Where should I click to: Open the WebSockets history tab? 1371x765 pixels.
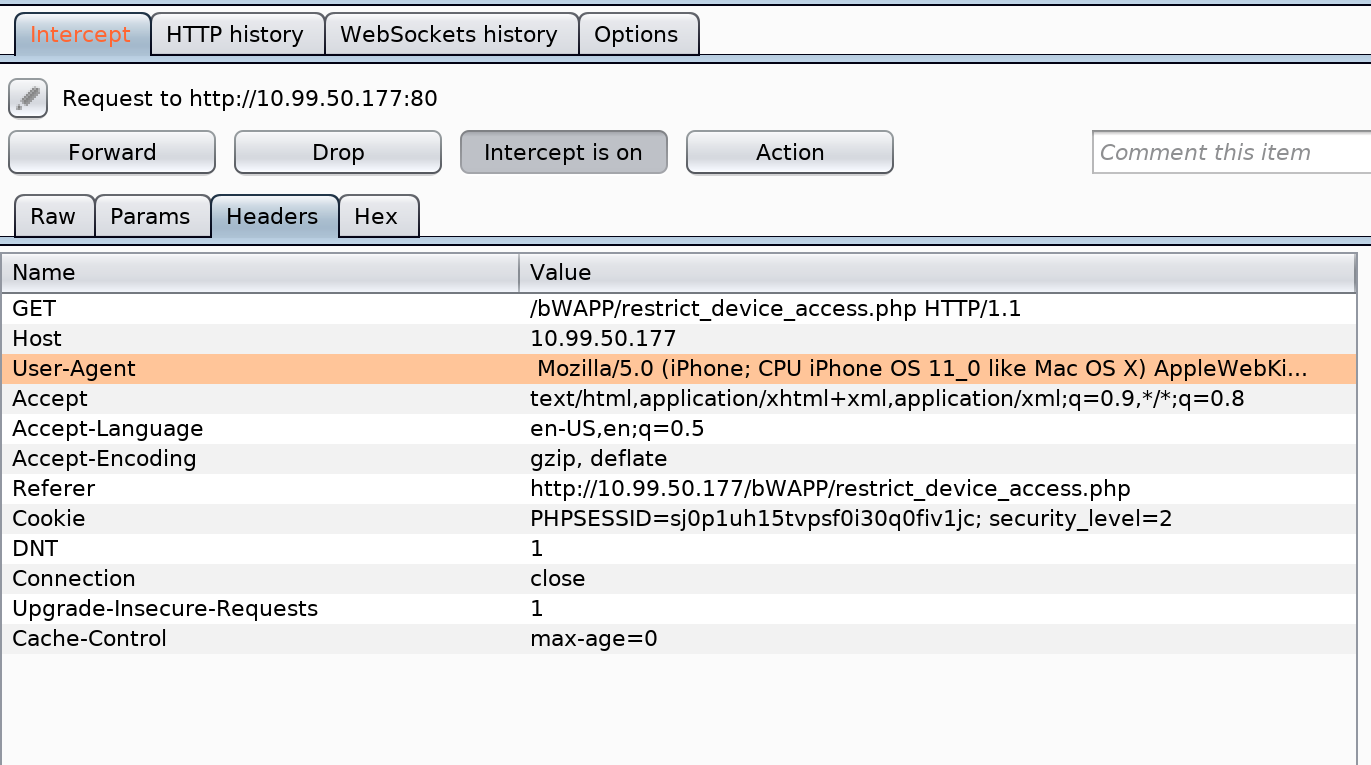point(451,34)
